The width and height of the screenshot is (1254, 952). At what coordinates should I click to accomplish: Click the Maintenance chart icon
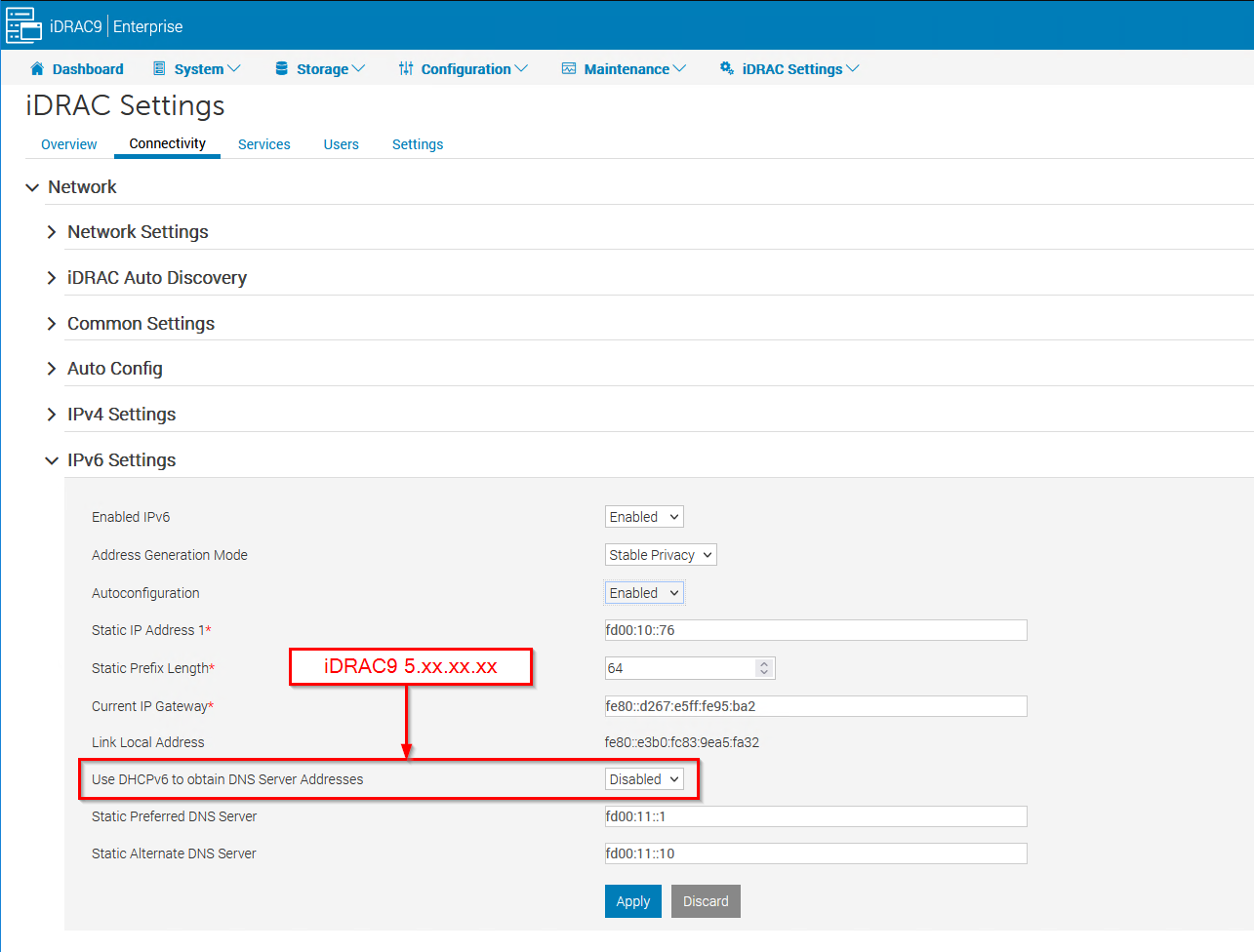568,68
